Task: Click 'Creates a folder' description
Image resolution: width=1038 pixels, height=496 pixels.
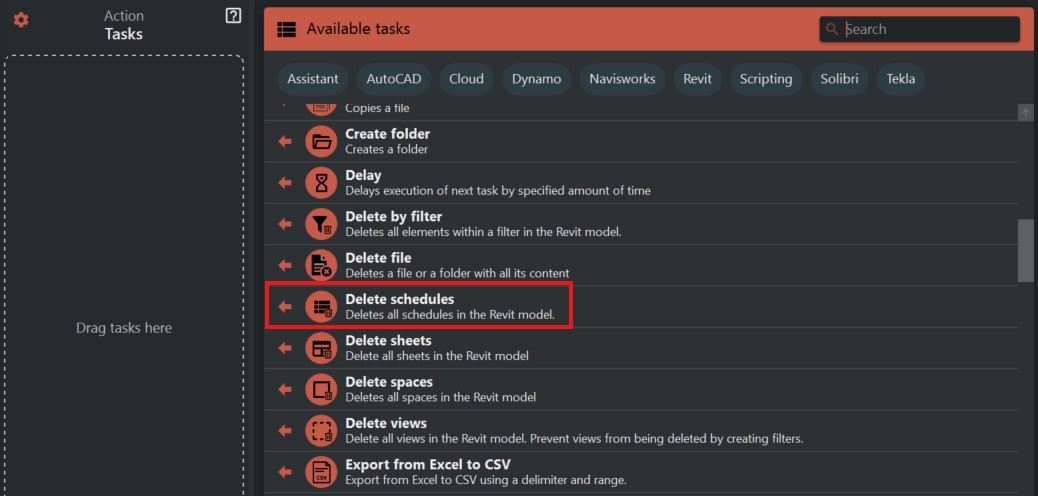Action: click(387, 150)
